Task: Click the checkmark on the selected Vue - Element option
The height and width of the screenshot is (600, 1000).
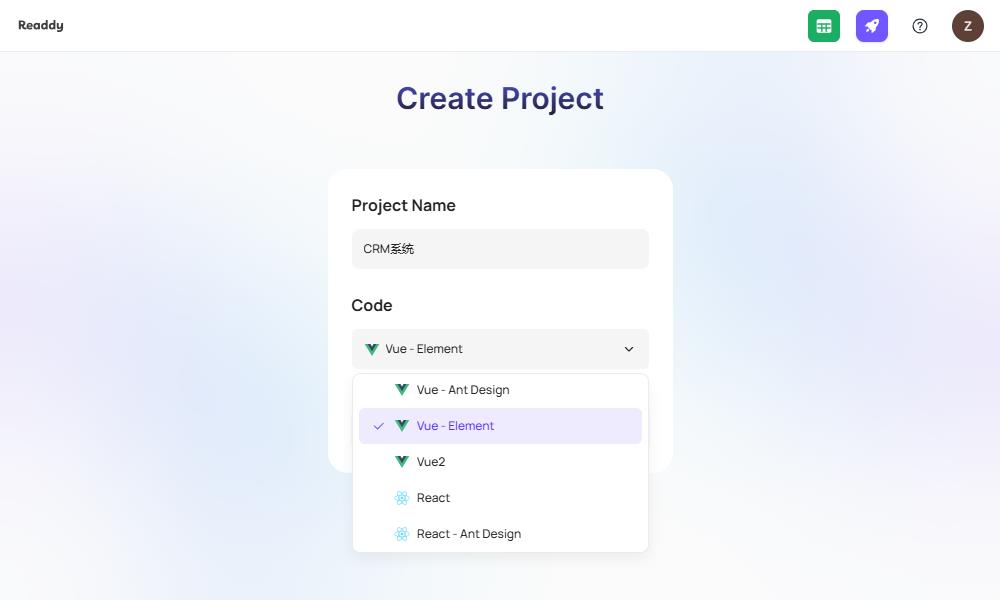Action: click(x=378, y=426)
